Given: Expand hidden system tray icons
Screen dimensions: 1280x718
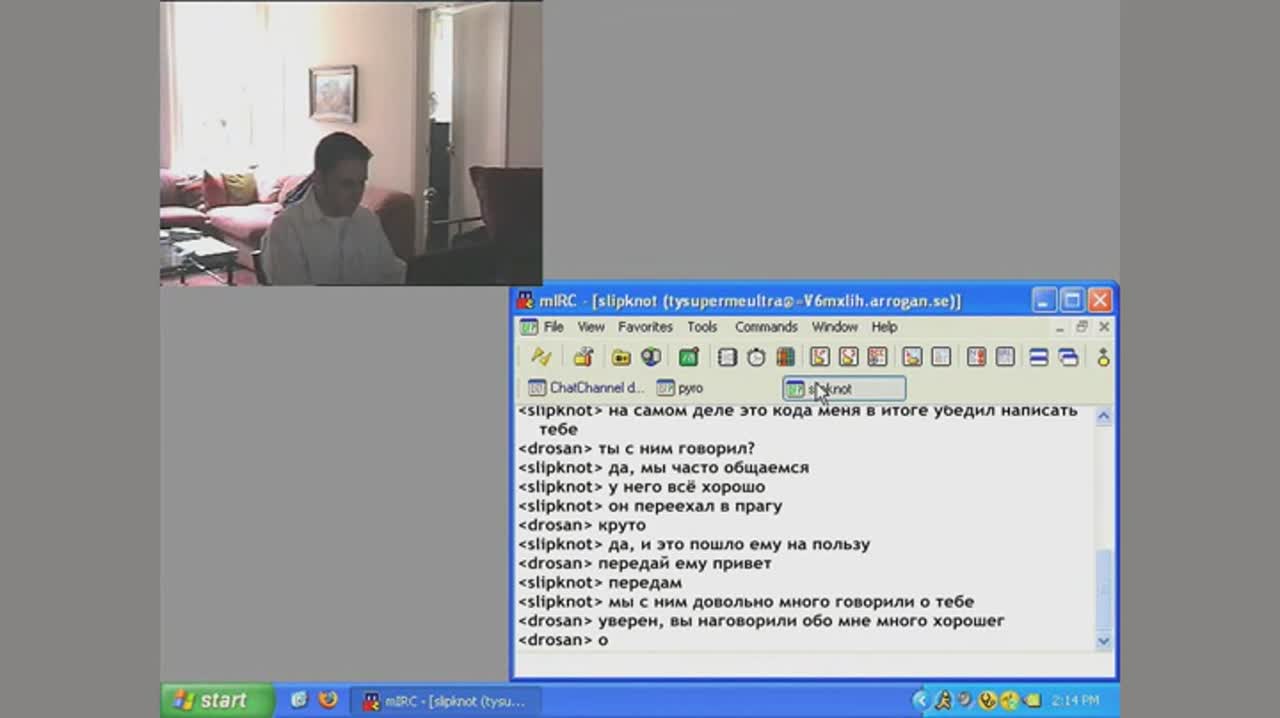Looking at the screenshot, I should click(920, 700).
